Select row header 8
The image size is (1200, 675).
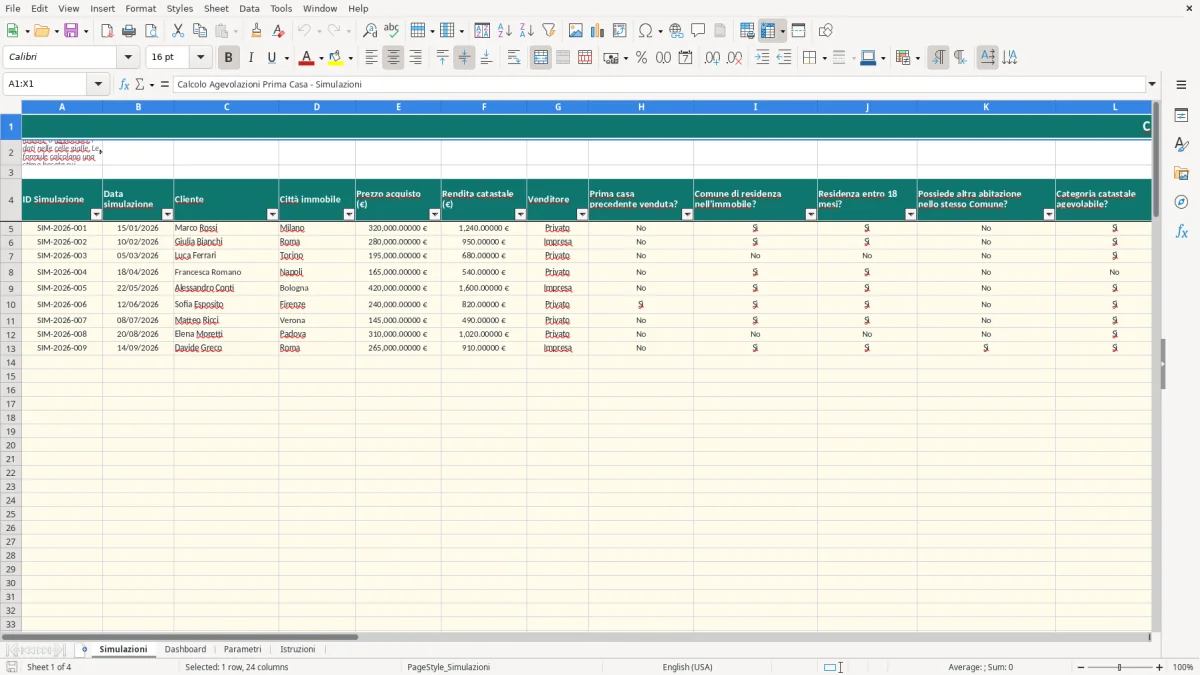pos(11,272)
